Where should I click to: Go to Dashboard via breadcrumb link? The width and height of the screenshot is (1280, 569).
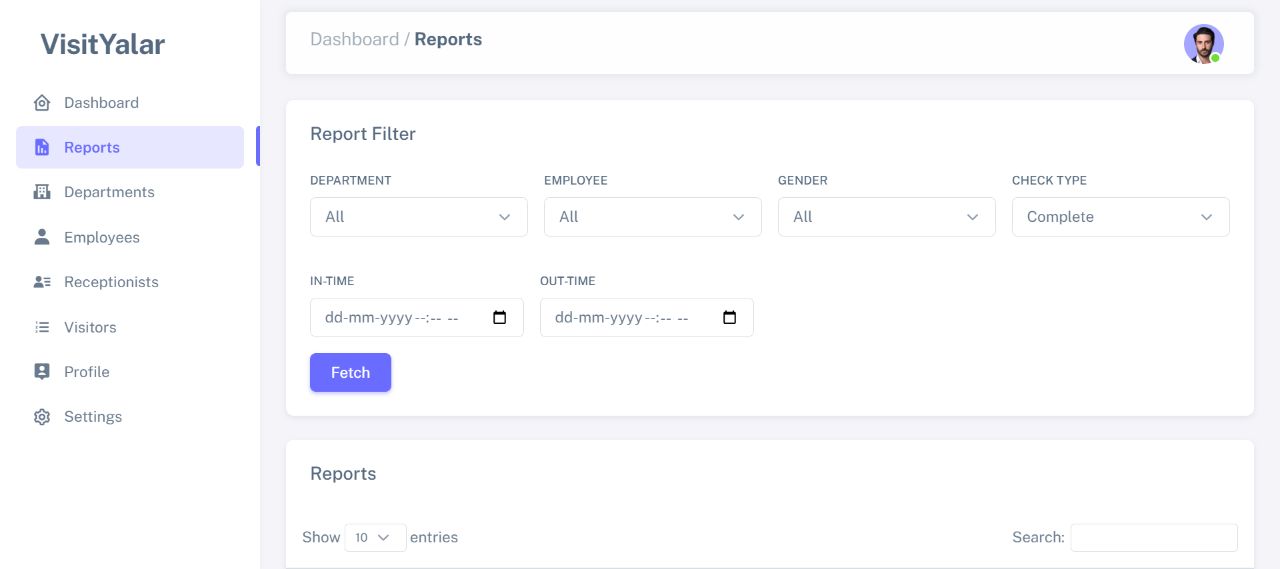(x=354, y=40)
